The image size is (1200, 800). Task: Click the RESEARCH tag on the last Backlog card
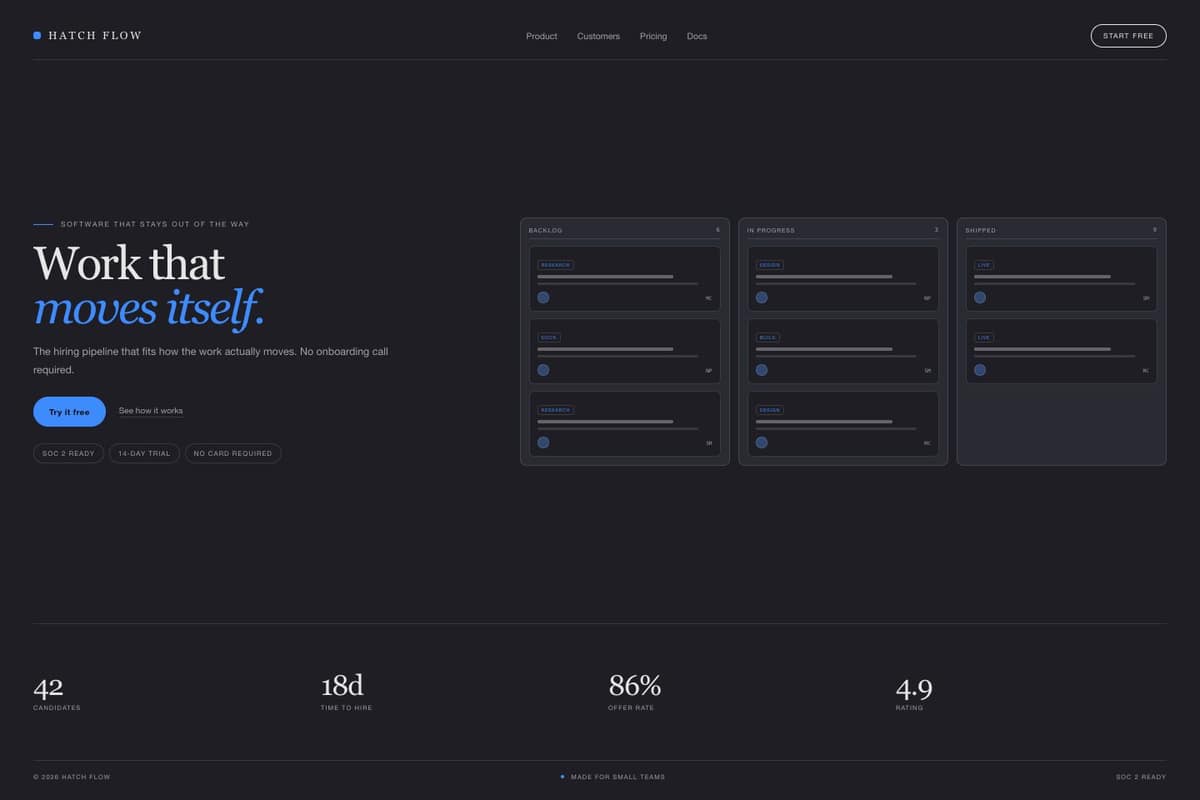pyautogui.click(x=555, y=410)
